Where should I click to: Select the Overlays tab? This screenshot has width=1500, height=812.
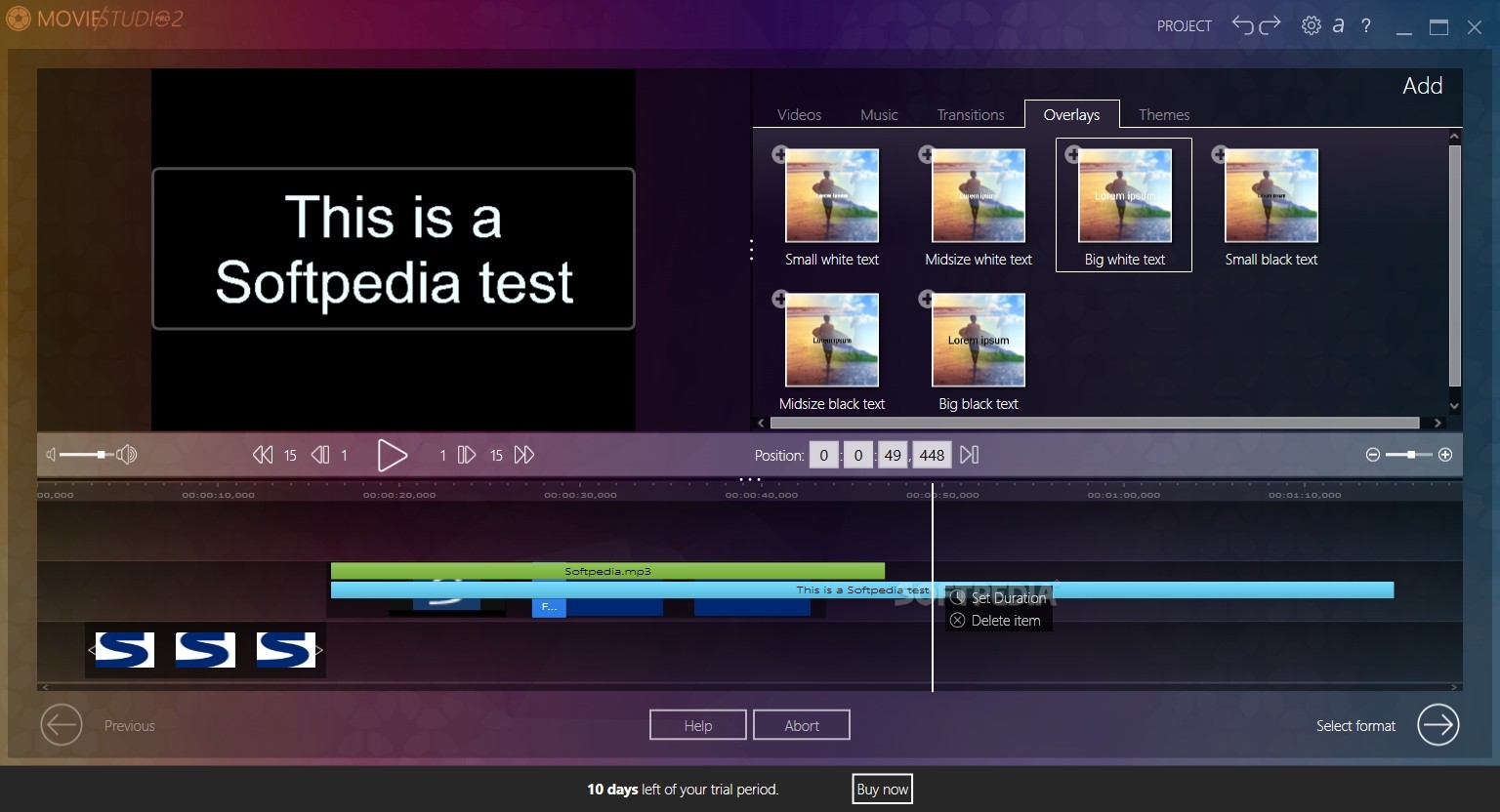coord(1071,114)
